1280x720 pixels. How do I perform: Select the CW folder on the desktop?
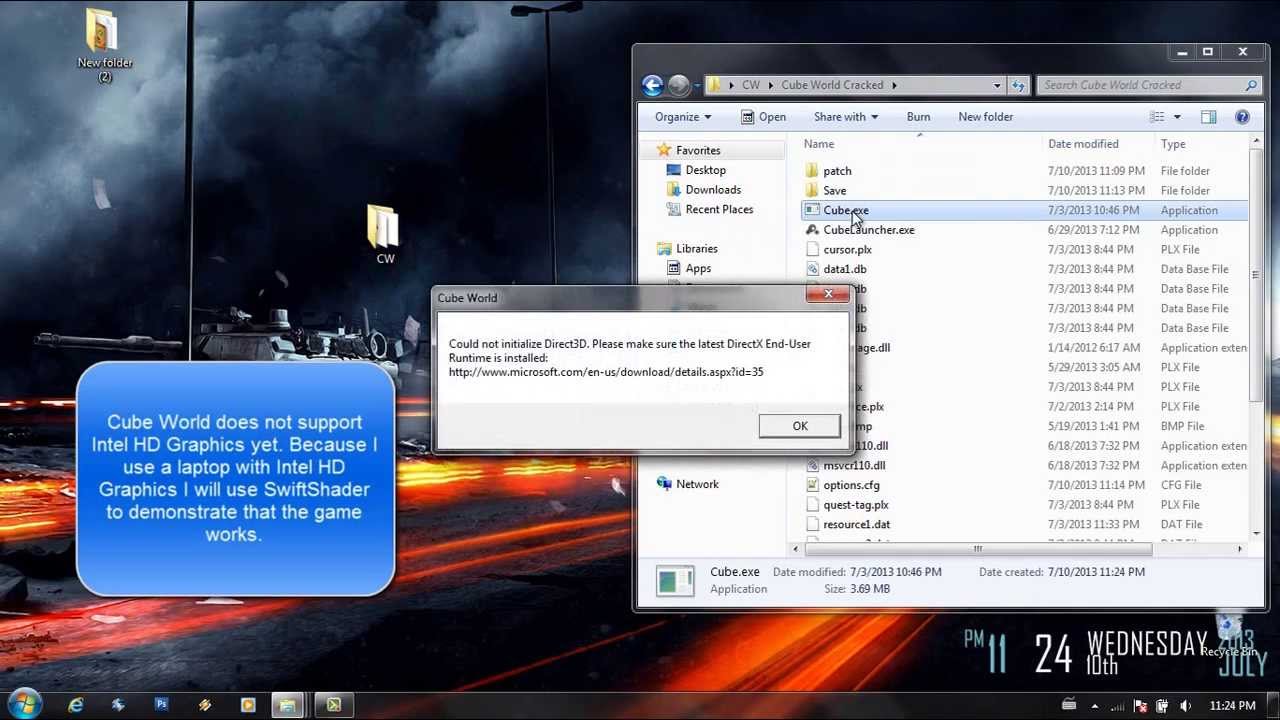(384, 235)
